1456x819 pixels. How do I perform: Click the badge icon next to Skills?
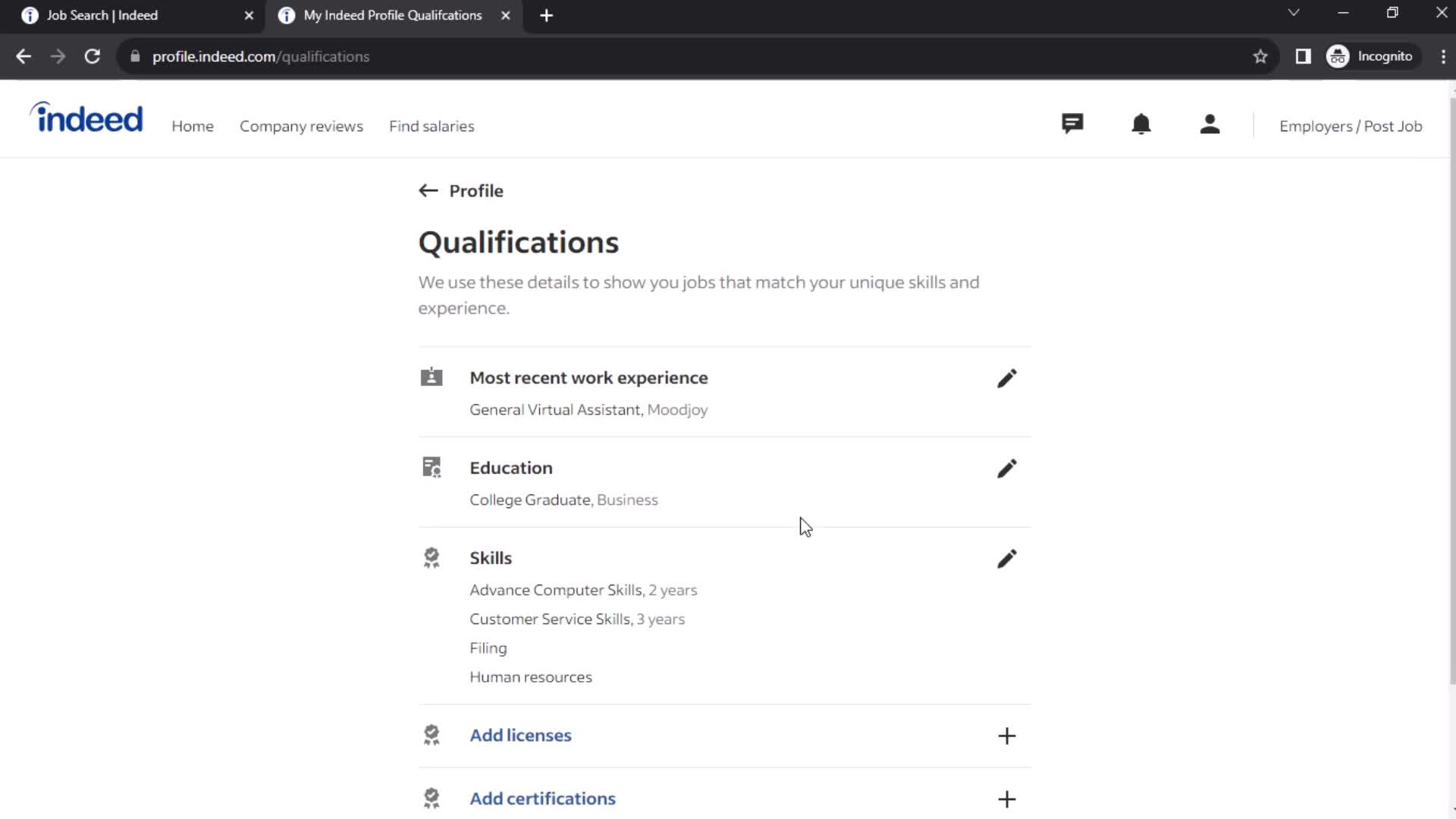431,558
